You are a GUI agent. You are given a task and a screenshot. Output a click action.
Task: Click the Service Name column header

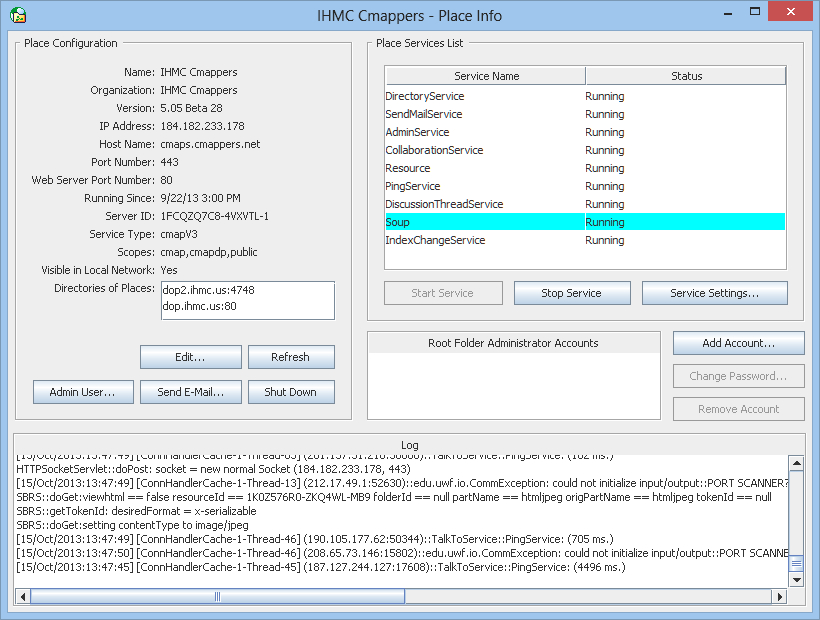coord(484,75)
